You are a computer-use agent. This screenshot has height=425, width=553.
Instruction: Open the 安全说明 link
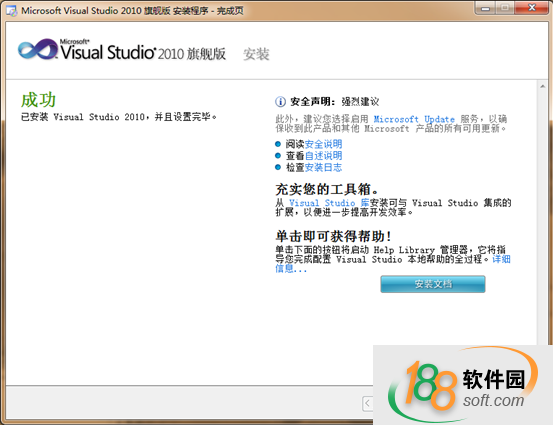[x=323, y=144]
